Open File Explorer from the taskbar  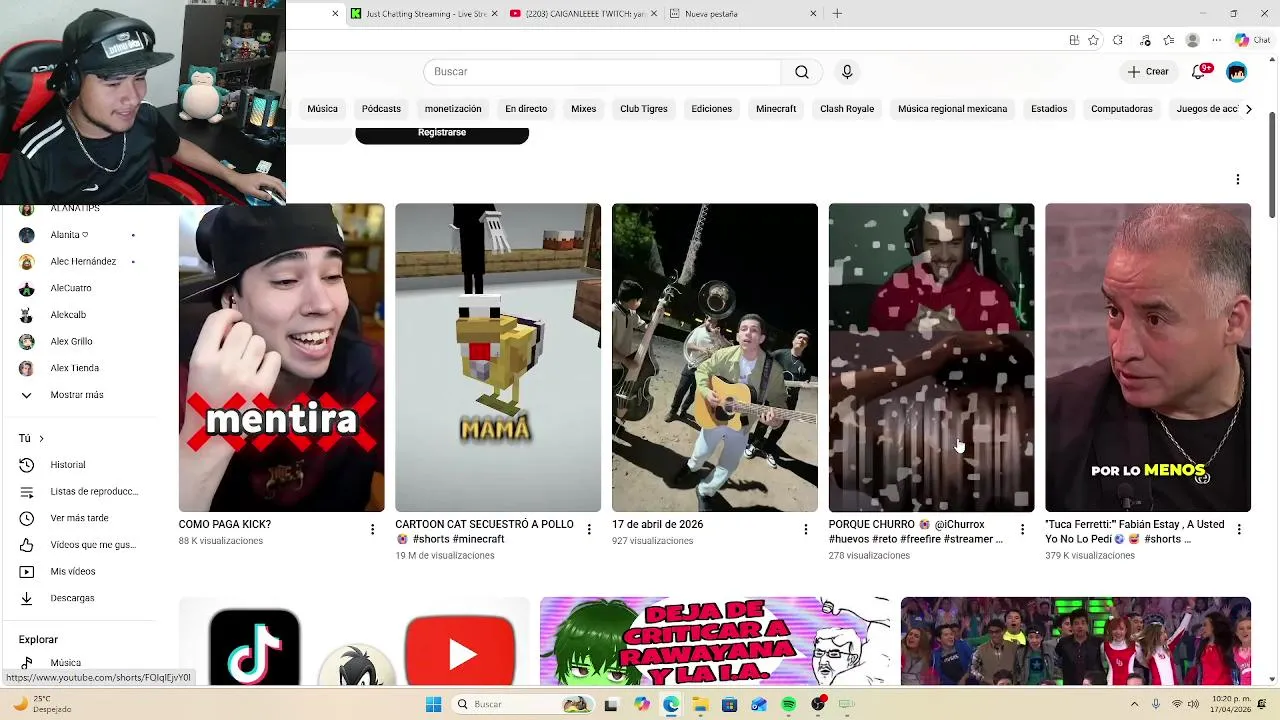click(700, 704)
